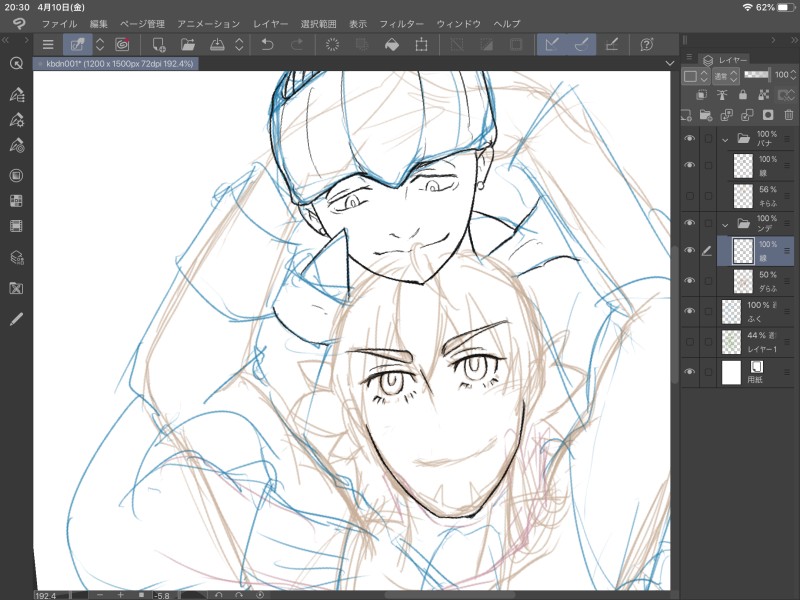Open the layer palette hamburger menu

(689, 57)
